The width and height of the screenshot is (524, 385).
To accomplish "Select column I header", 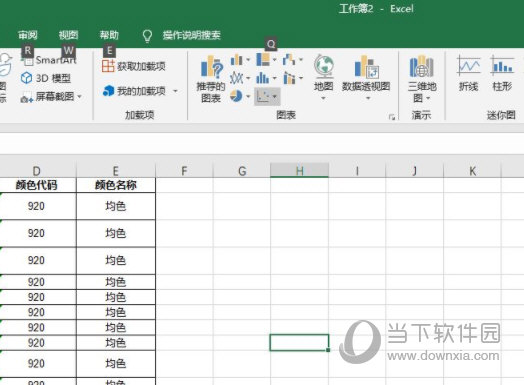I will click(357, 171).
